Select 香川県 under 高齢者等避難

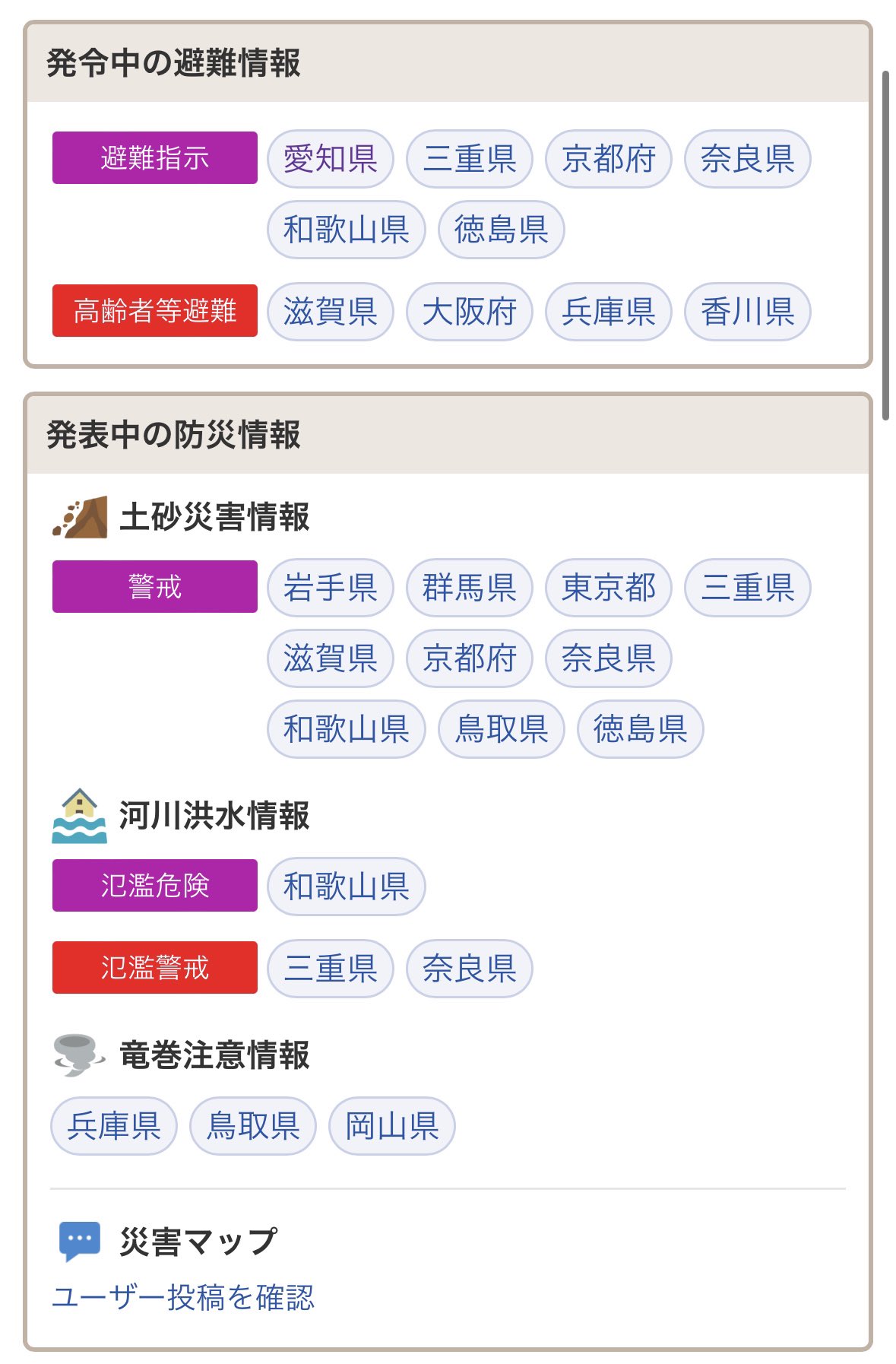tap(748, 312)
